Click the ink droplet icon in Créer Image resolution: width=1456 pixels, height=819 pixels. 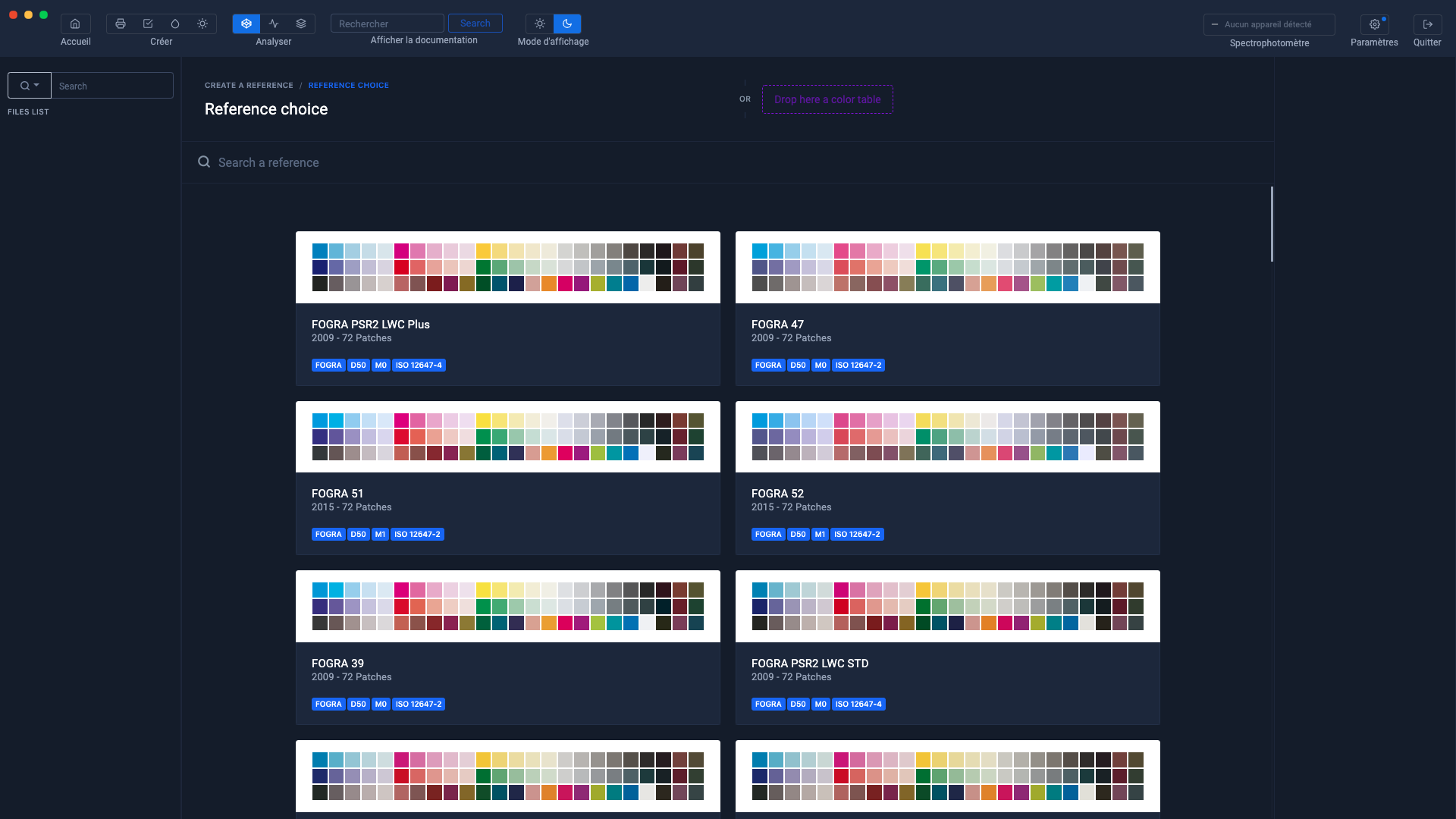click(175, 24)
